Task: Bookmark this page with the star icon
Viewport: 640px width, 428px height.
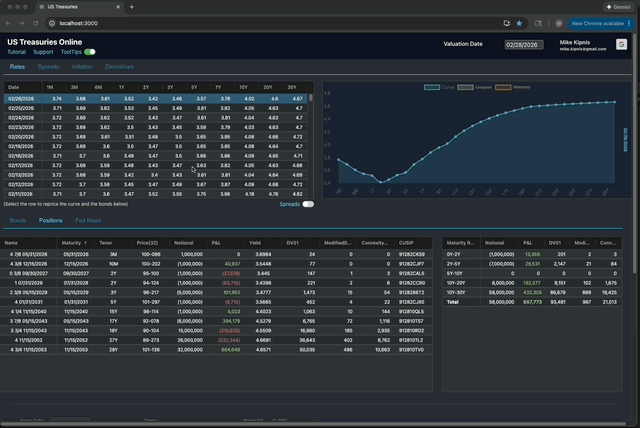Action: click(520, 22)
